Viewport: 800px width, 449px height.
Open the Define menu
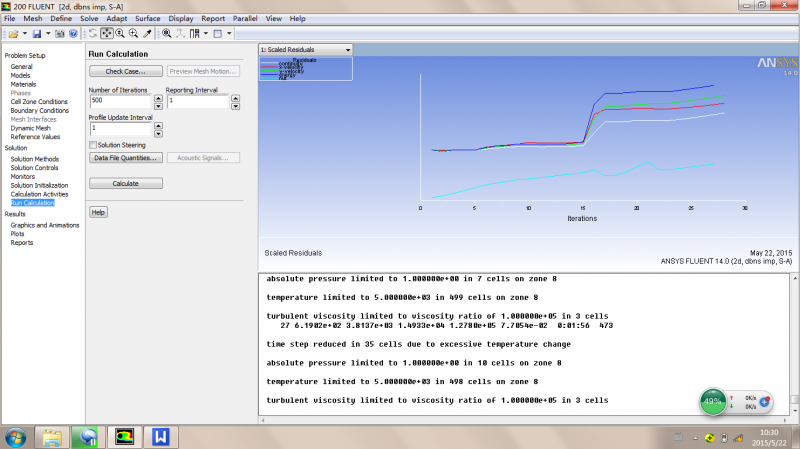point(61,18)
